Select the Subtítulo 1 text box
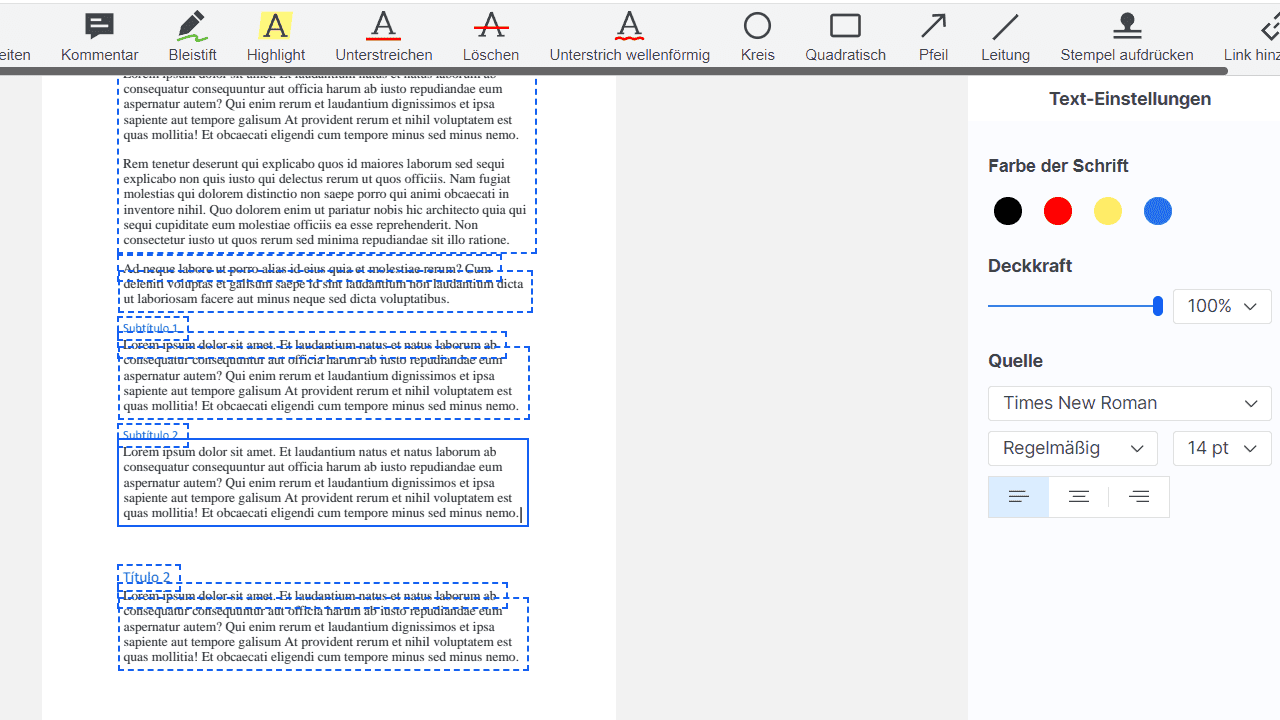This screenshot has height=720, width=1280. point(152,328)
